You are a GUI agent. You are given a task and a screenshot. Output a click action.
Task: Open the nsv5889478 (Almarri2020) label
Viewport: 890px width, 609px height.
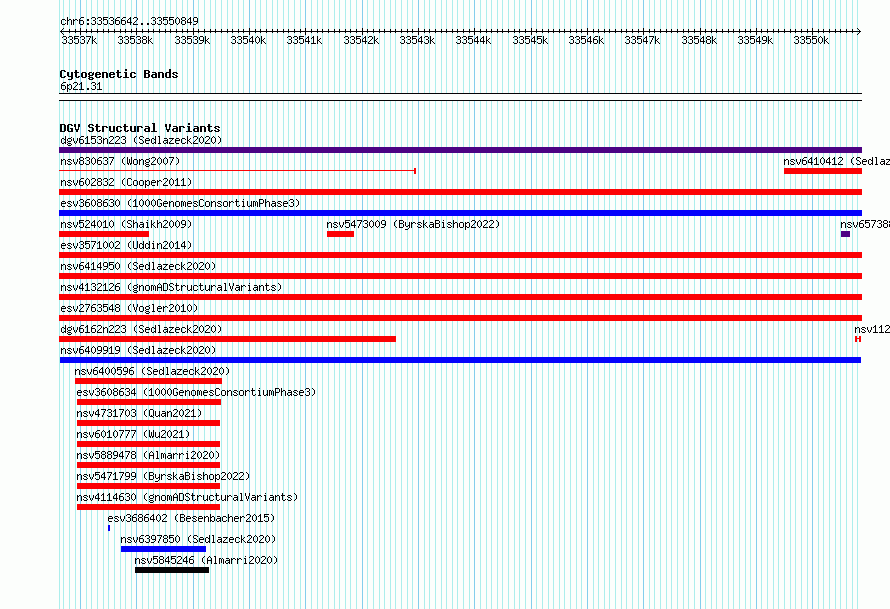point(148,455)
